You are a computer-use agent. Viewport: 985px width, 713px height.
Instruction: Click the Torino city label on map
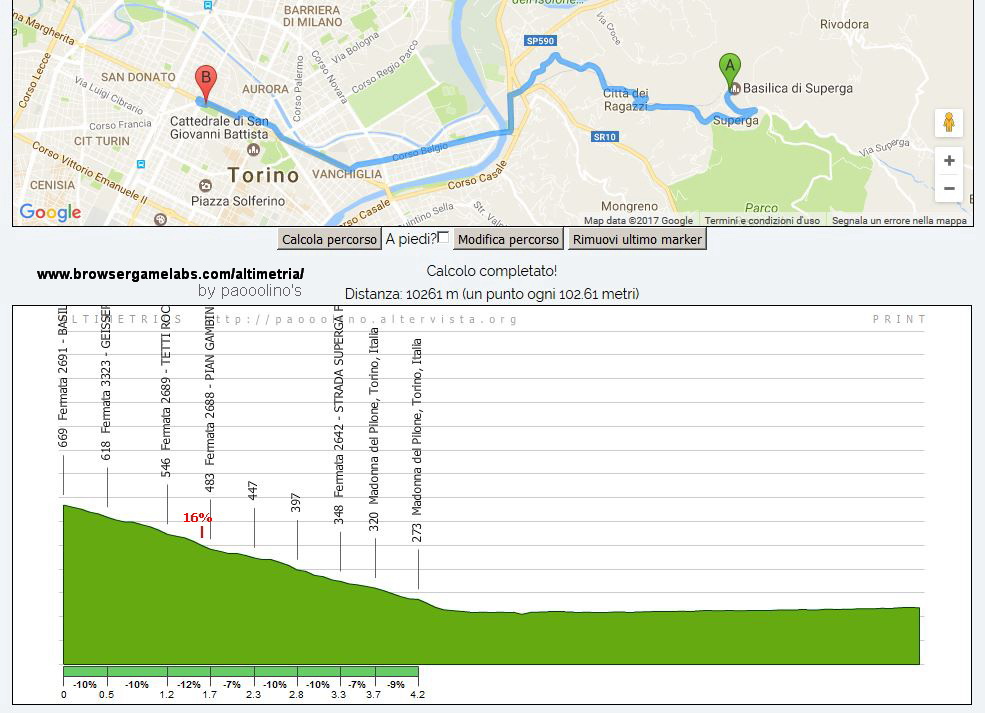[x=263, y=175]
